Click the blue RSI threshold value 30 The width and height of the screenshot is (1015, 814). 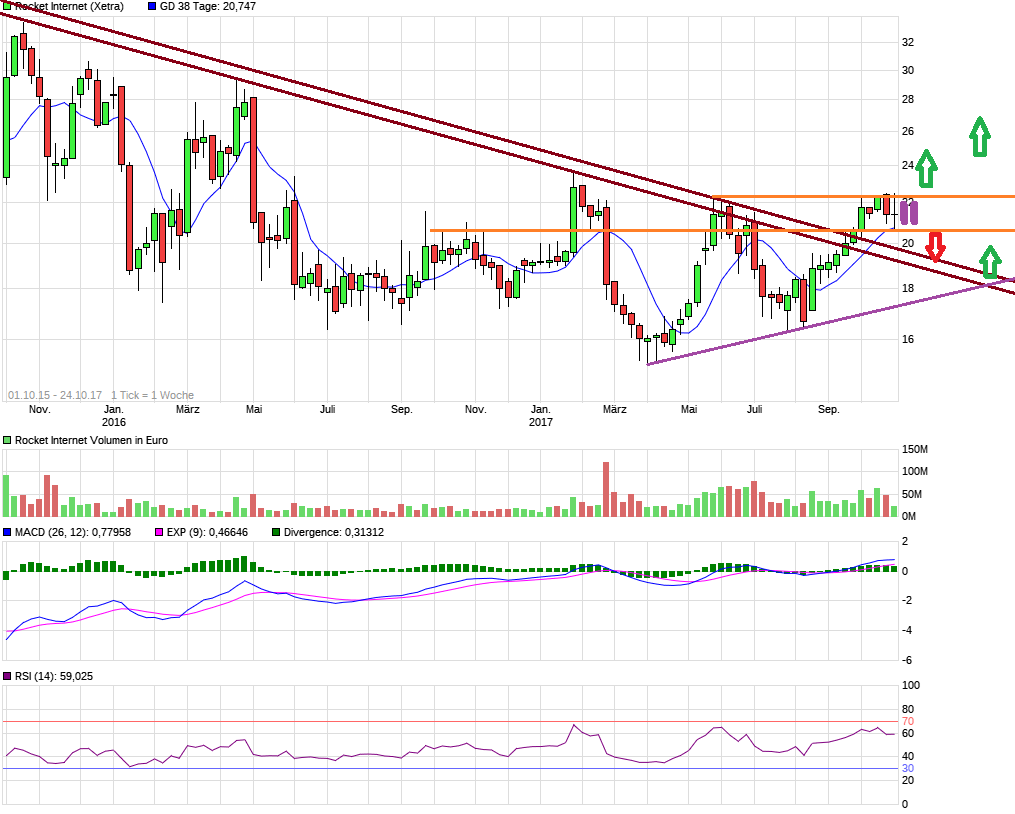908,769
